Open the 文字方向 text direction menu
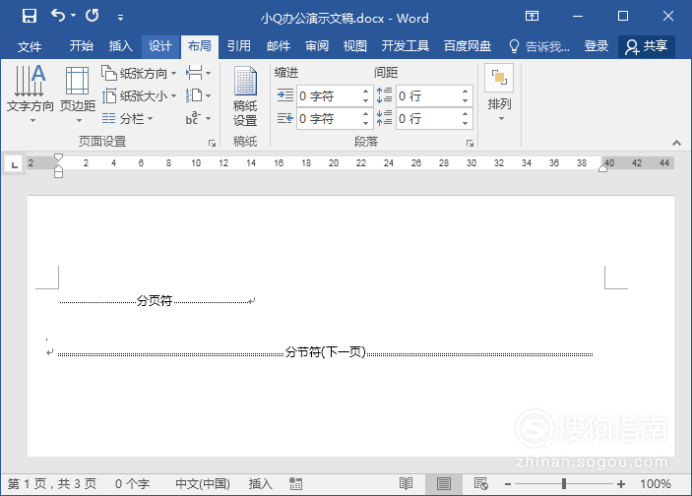The image size is (692, 496). click(30, 94)
